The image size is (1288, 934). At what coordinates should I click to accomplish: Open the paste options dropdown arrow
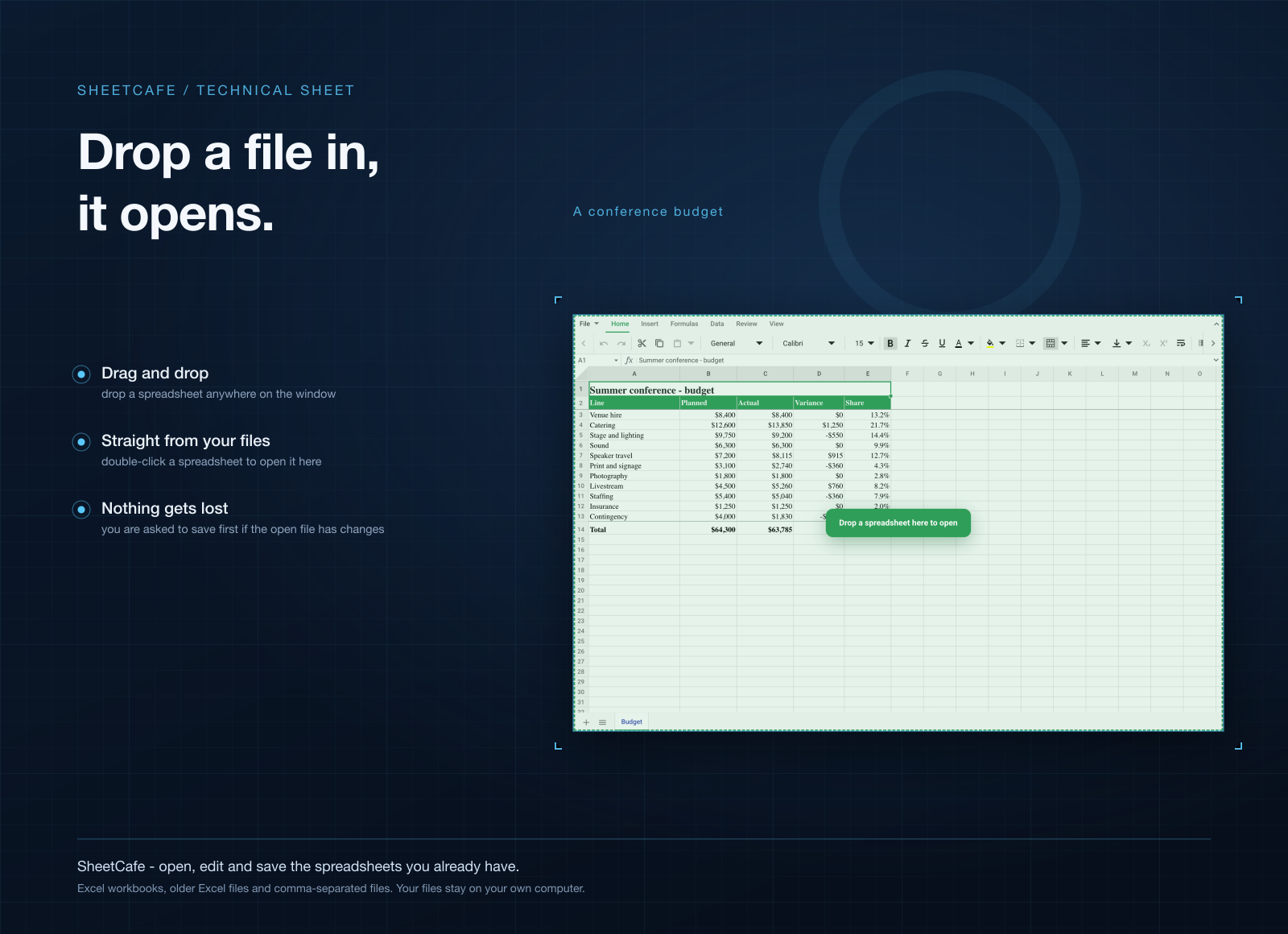[691, 344]
